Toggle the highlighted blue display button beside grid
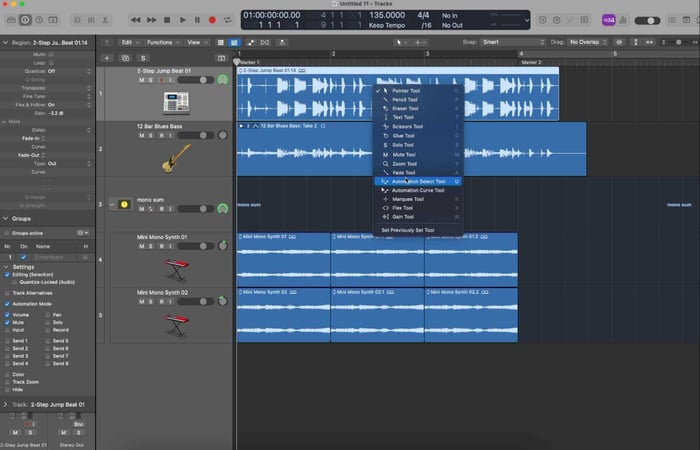The height and width of the screenshot is (450, 700). (234, 42)
